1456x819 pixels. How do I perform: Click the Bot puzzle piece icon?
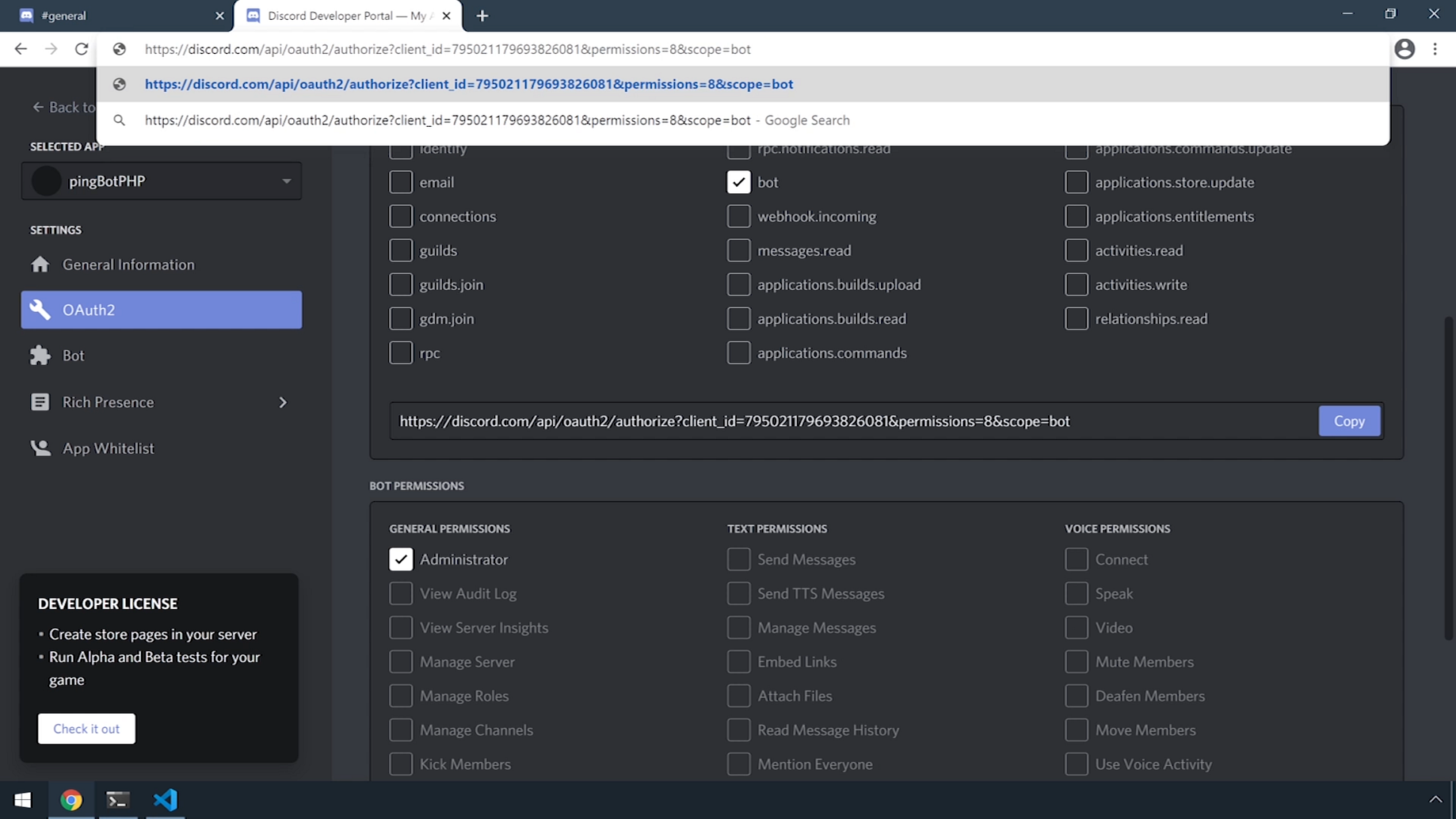[x=40, y=356]
